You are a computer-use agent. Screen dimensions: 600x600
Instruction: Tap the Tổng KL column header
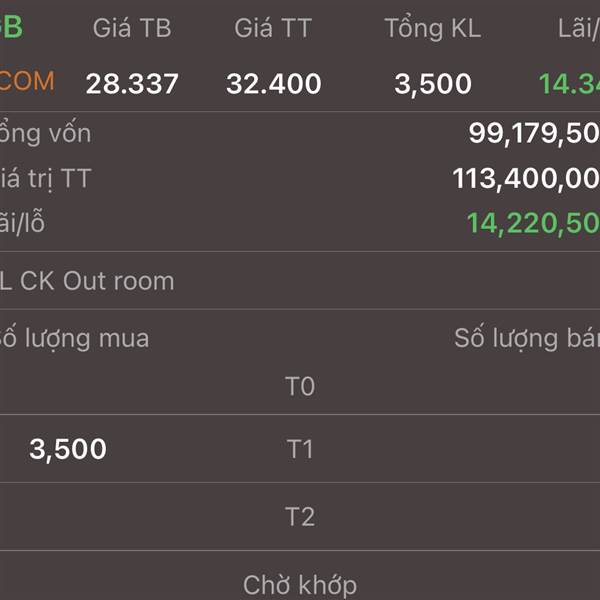[x=433, y=28]
